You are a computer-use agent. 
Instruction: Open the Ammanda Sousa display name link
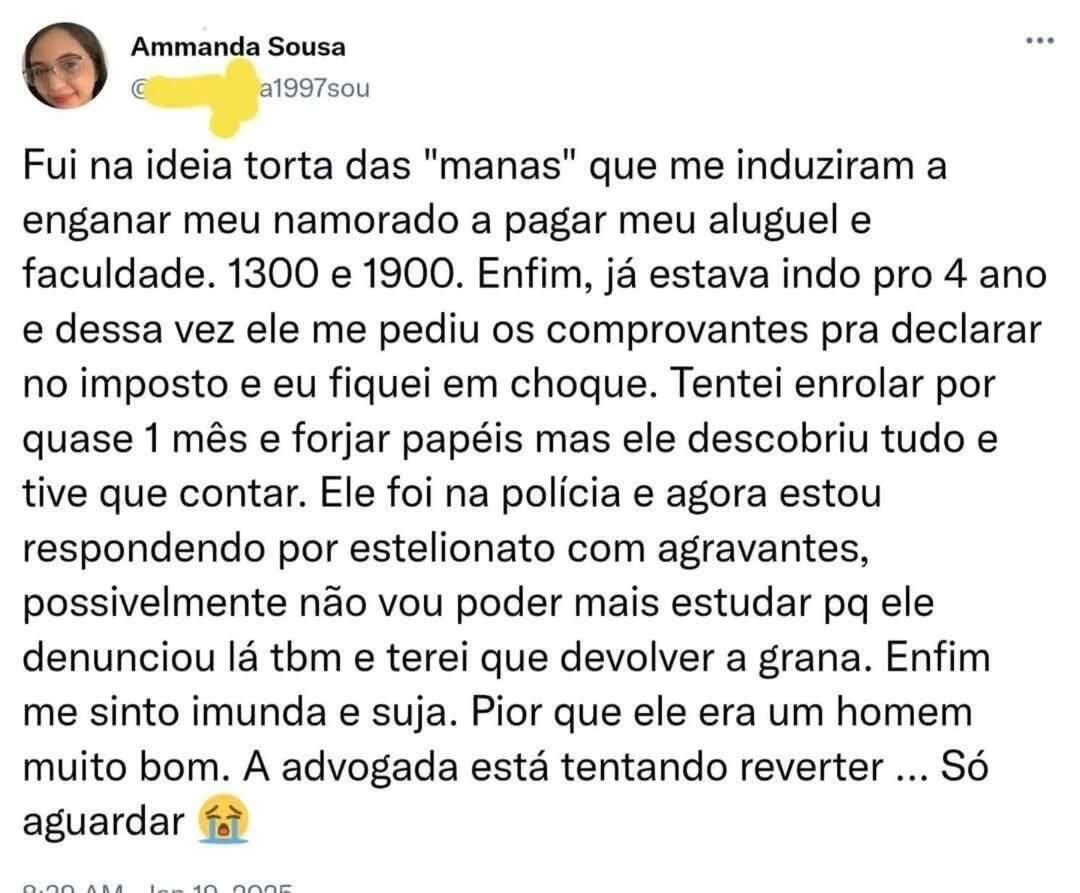tap(238, 47)
